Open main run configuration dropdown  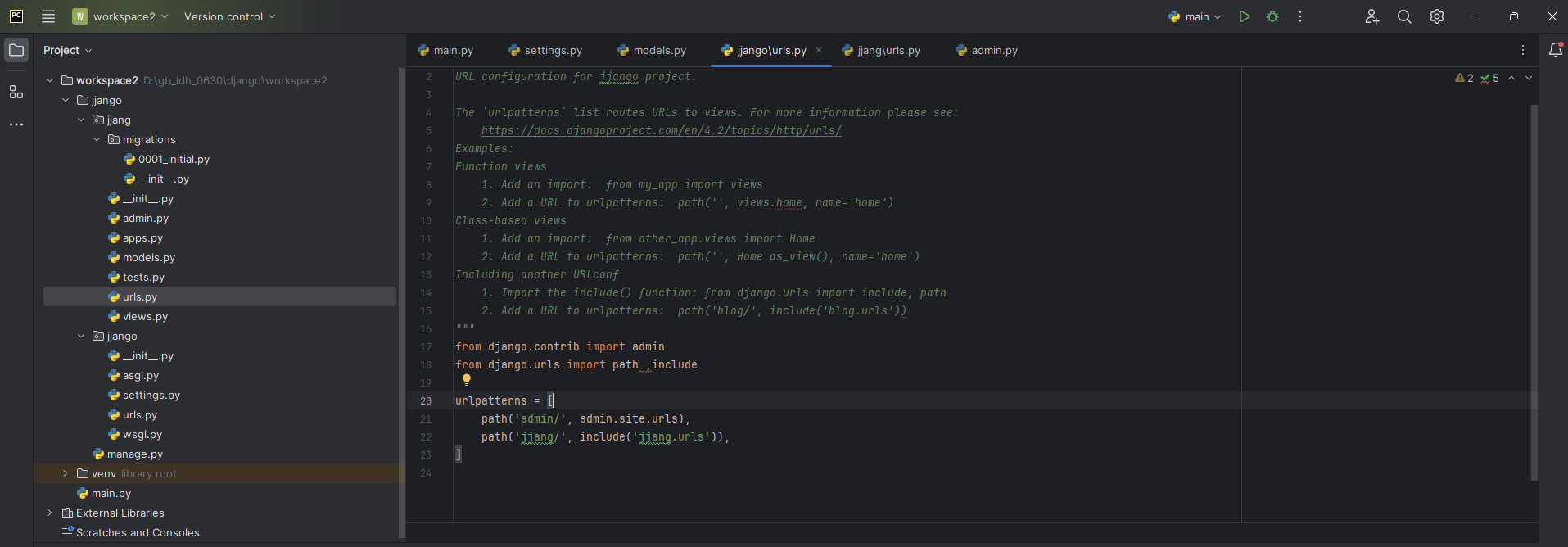[x=1195, y=16]
